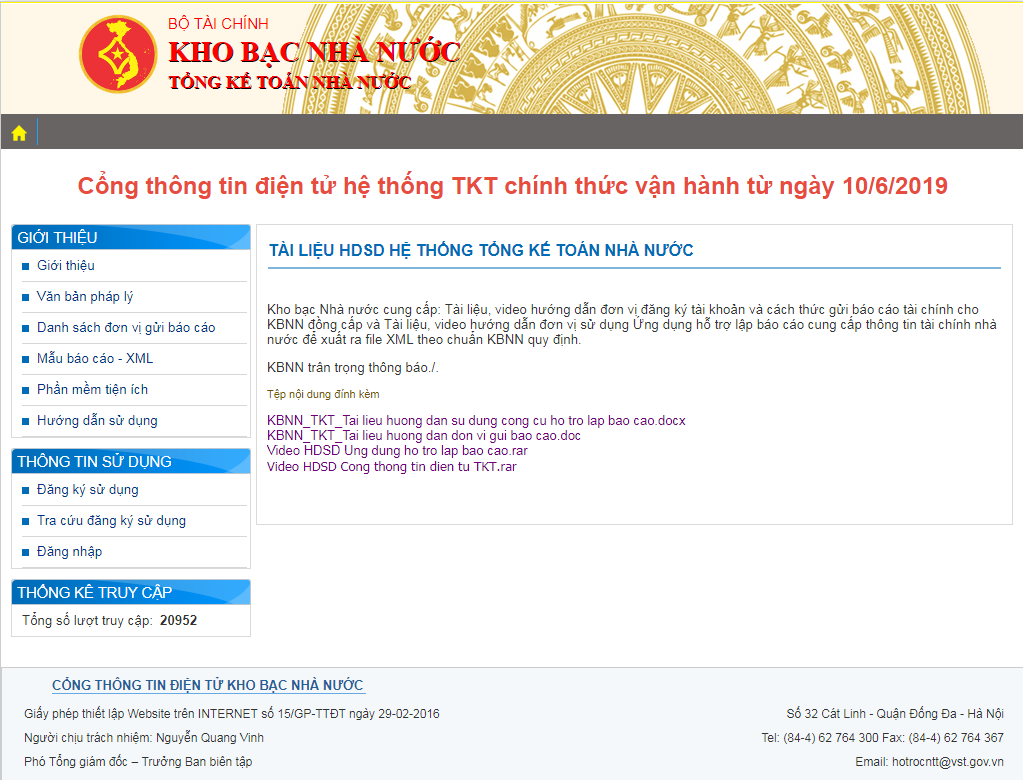Open the Giới thiệu sidebar link

(x=66, y=265)
